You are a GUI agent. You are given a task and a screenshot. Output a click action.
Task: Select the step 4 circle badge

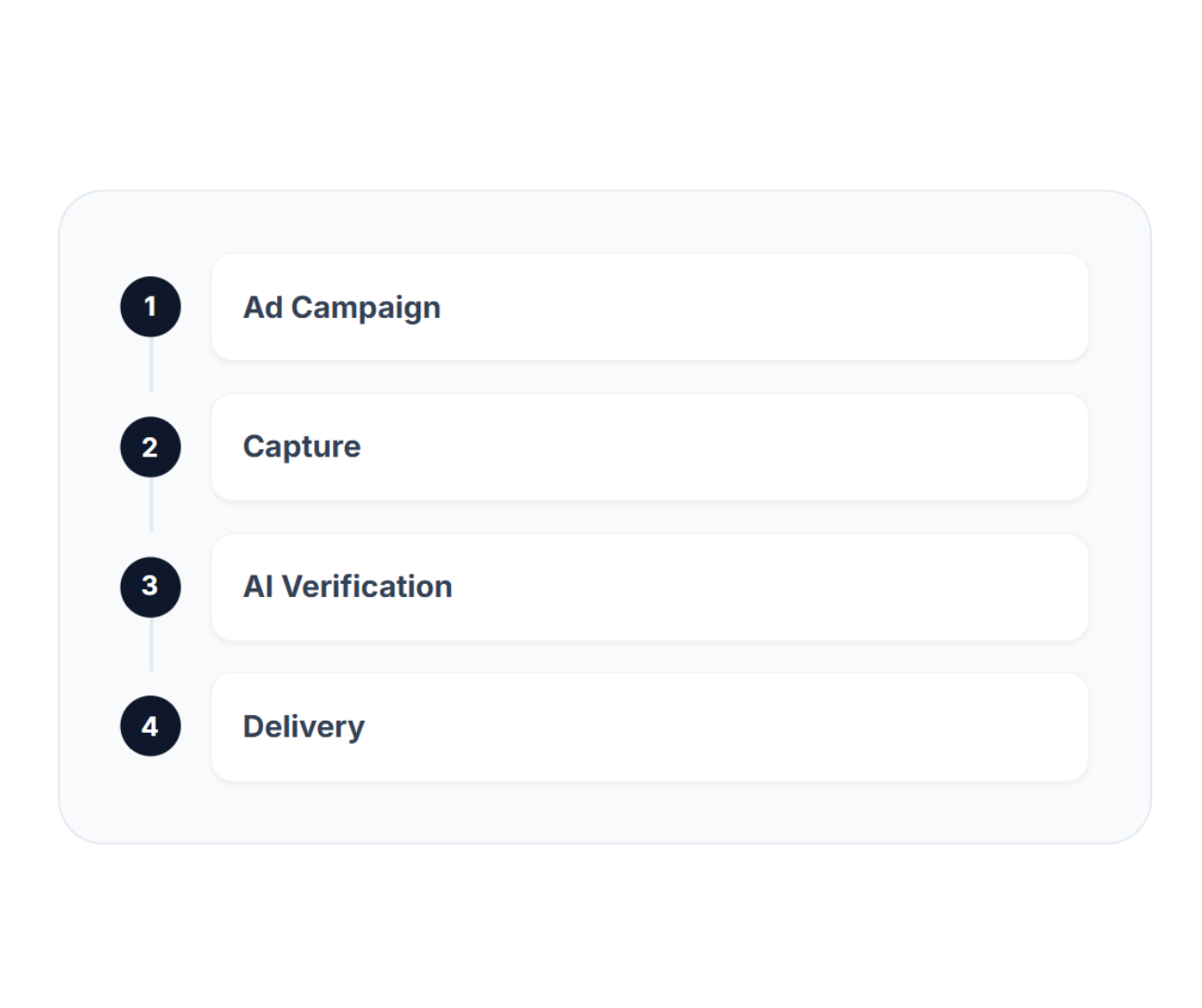[151, 726]
